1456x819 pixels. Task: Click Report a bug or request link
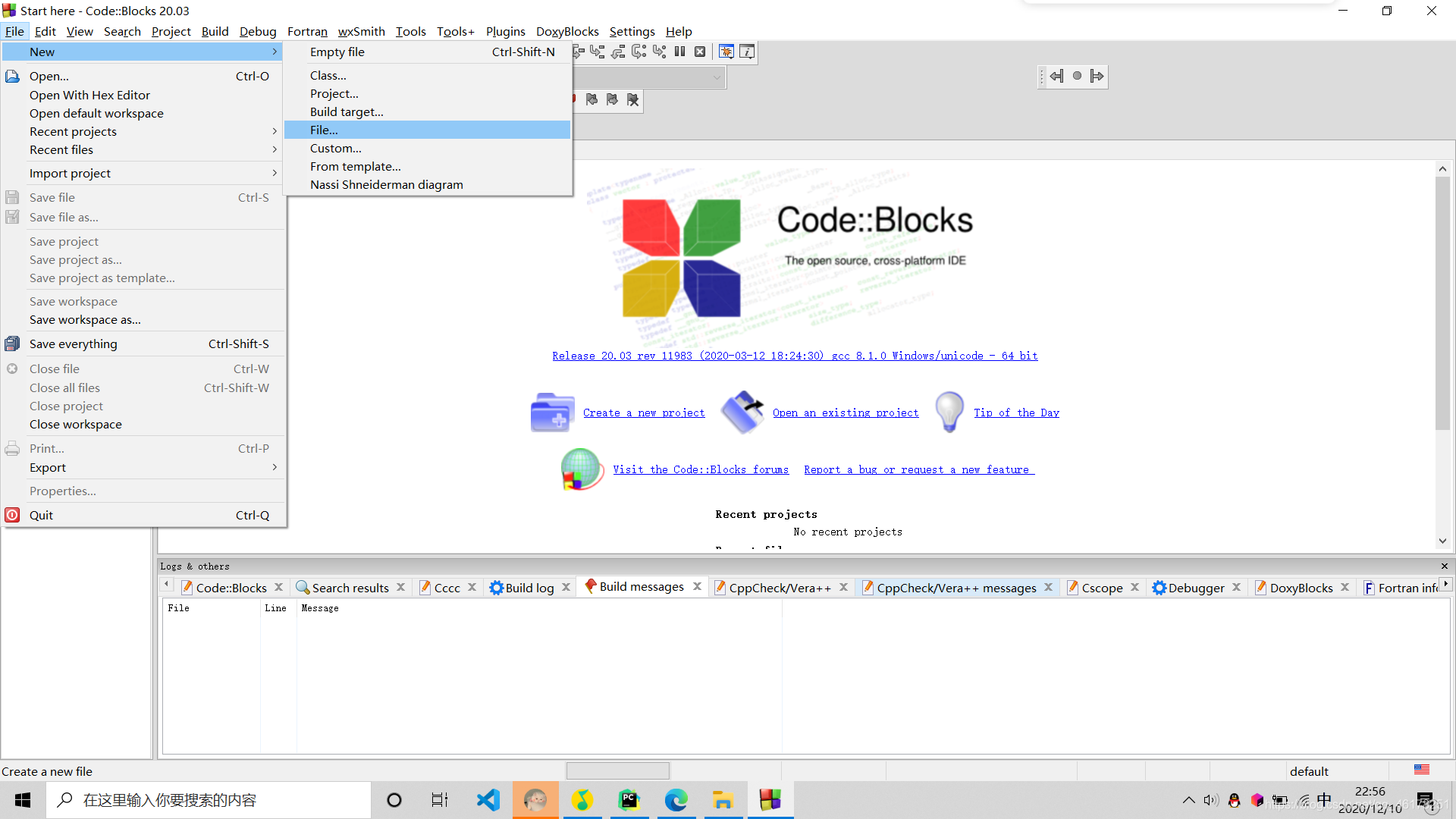pyautogui.click(x=919, y=469)
